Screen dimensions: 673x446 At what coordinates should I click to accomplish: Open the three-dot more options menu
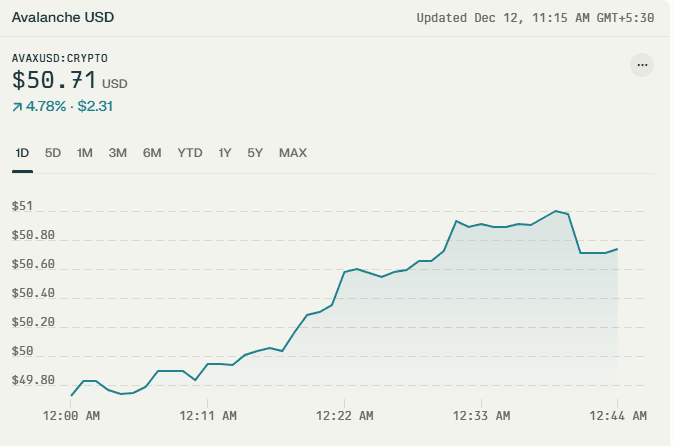(x=642, y=65)
